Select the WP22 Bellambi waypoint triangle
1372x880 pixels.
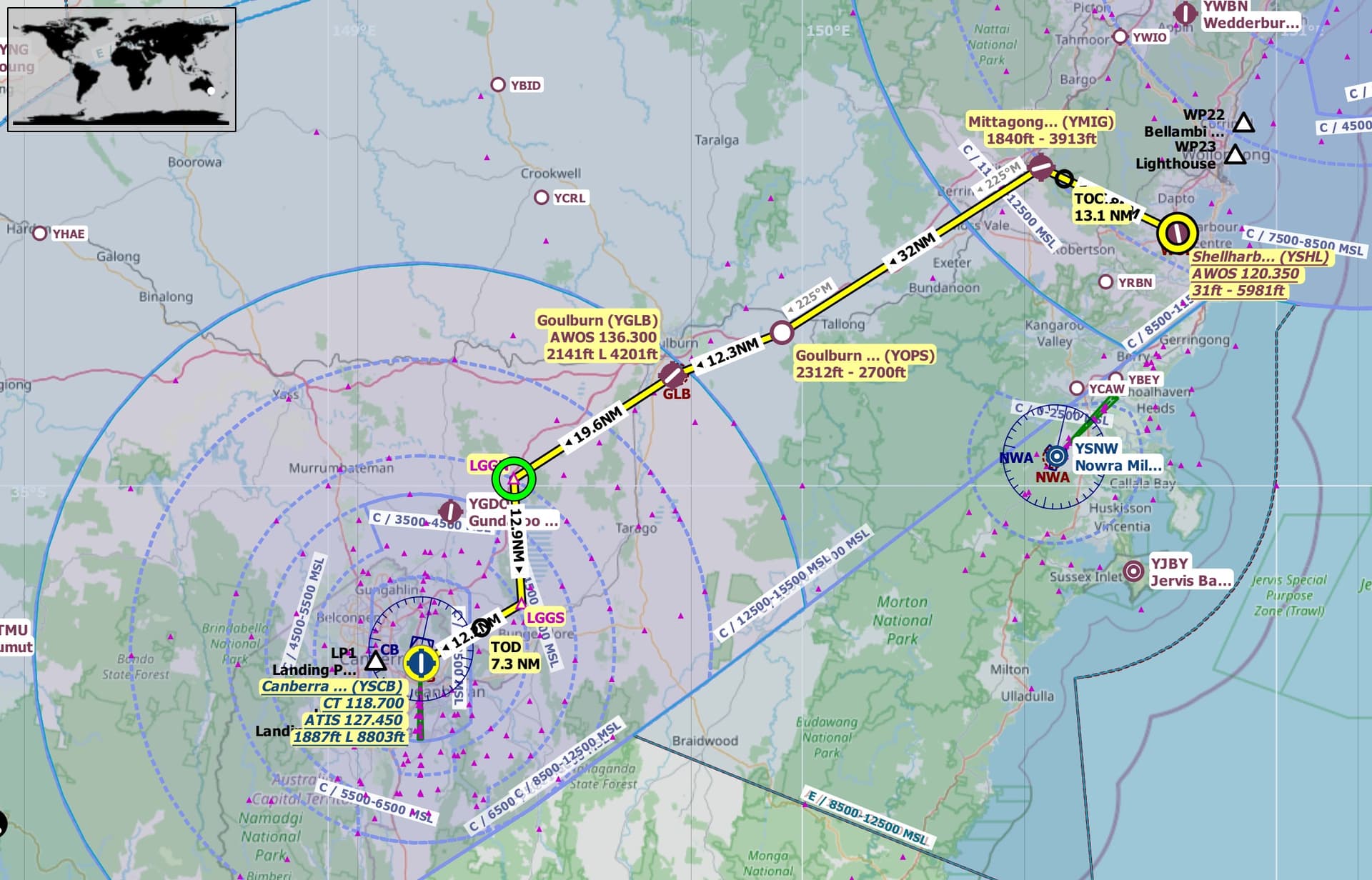point(1245,121)
